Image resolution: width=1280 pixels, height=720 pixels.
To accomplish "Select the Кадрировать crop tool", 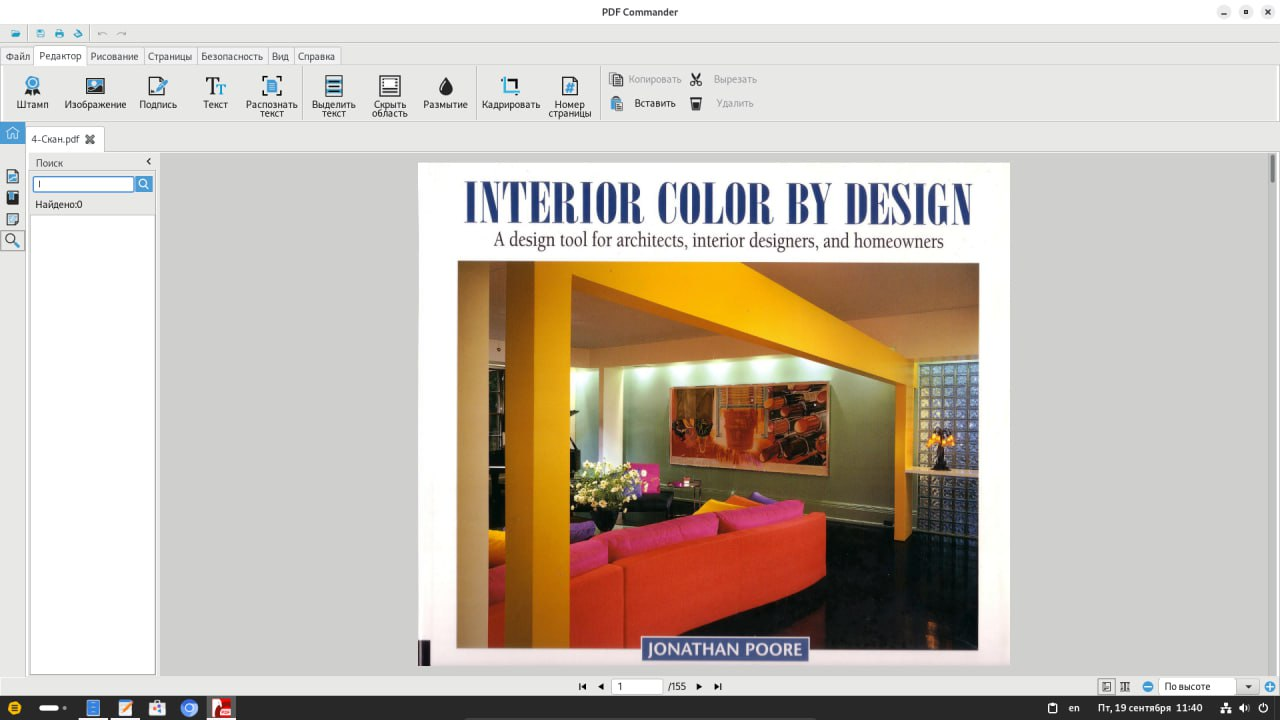I will coord(510,93).
